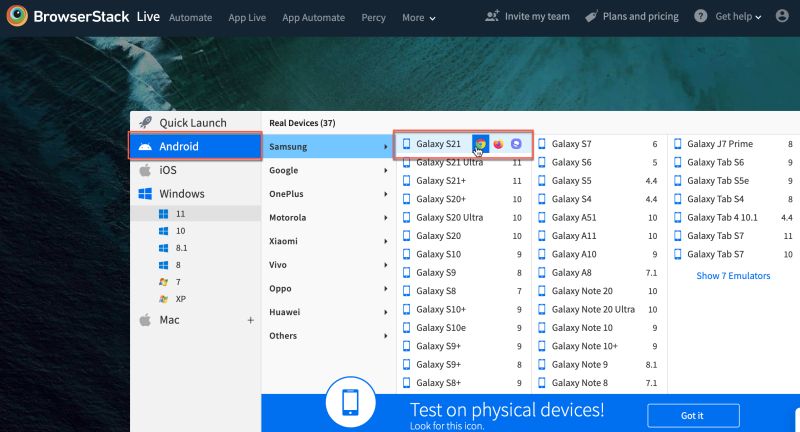Open the Plans and pricing link

coord(640,16)
